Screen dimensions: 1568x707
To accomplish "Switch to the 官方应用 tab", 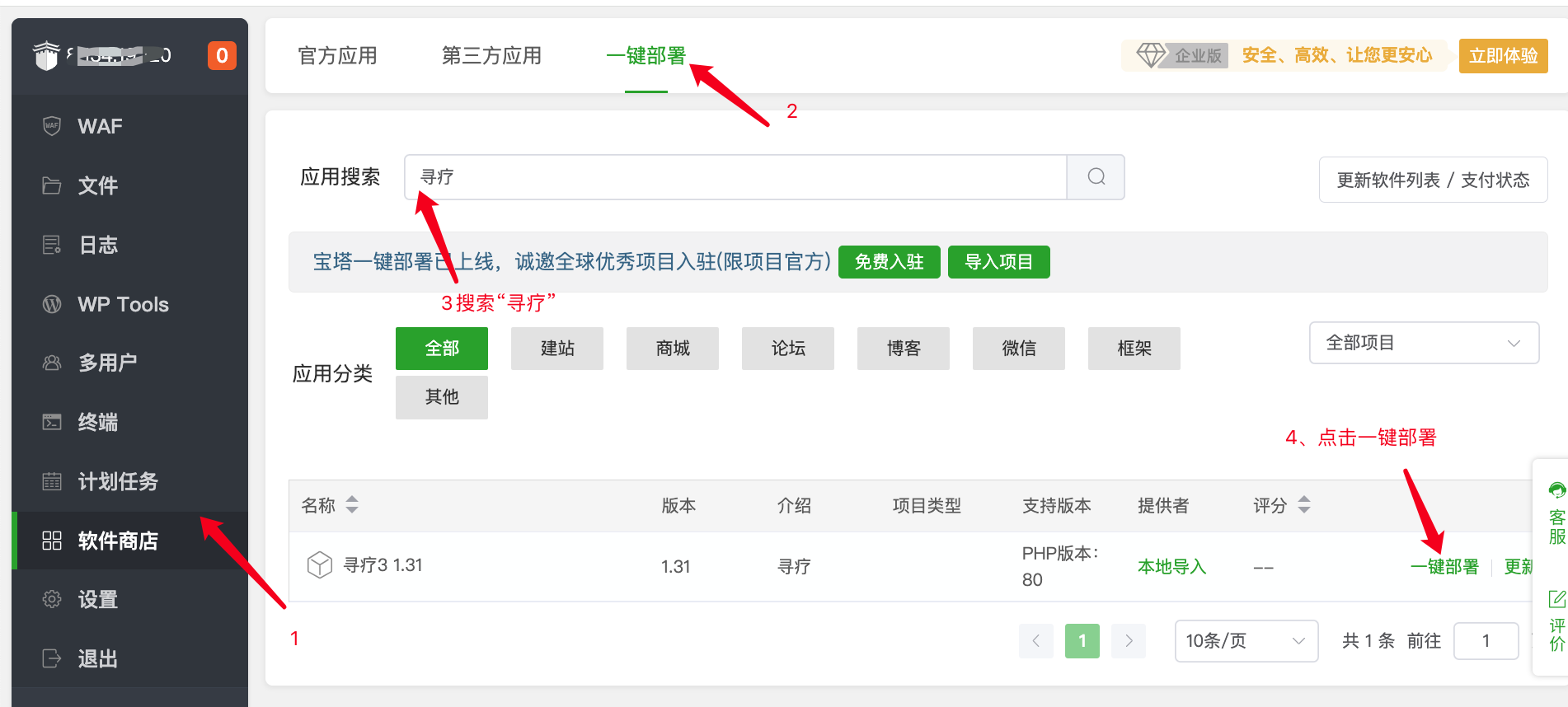I will tap(337, 56).
